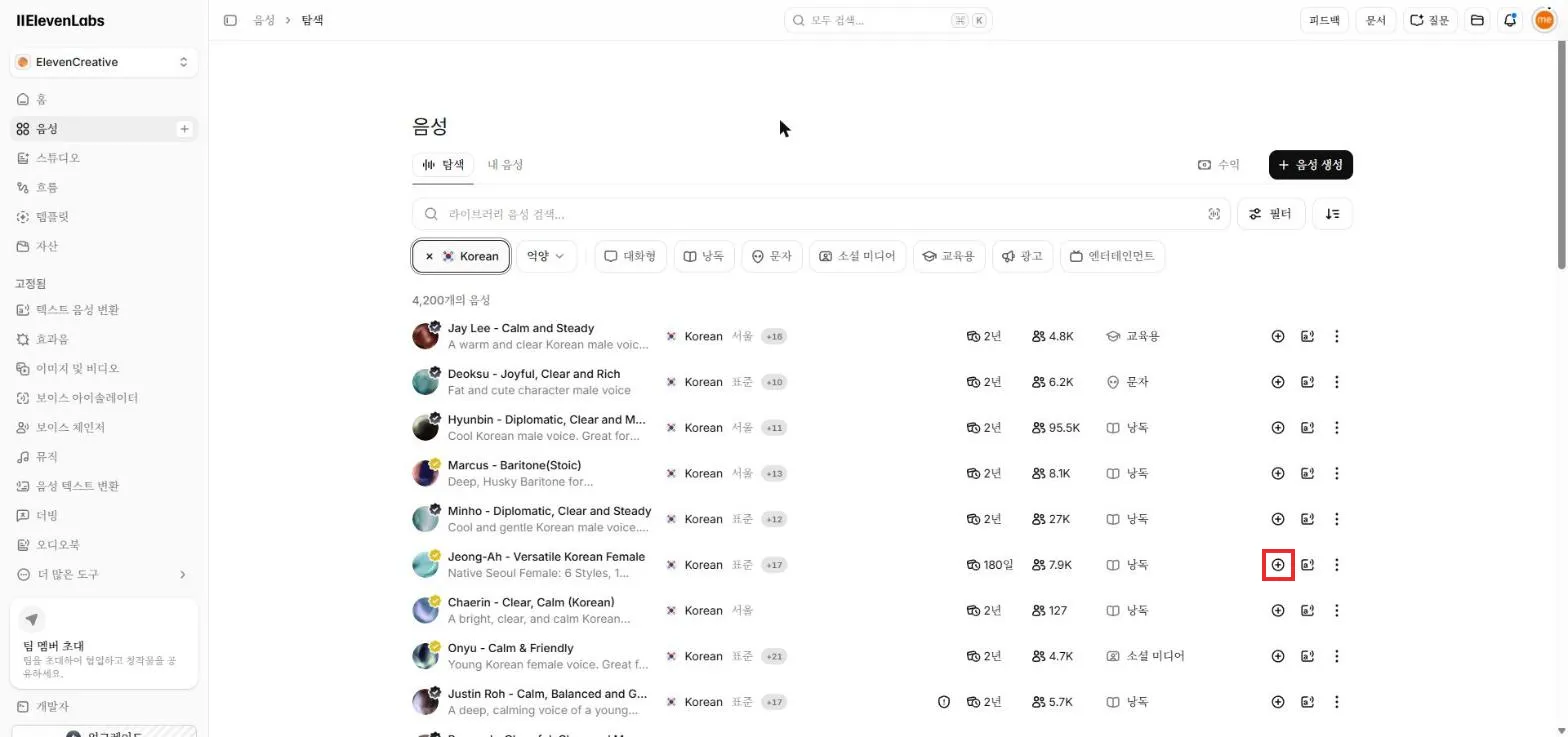Screen dimensions: 1568x737
Task: Click the 모두 검색 global search box
Action: pyautogui.click(x=888, y=20)
